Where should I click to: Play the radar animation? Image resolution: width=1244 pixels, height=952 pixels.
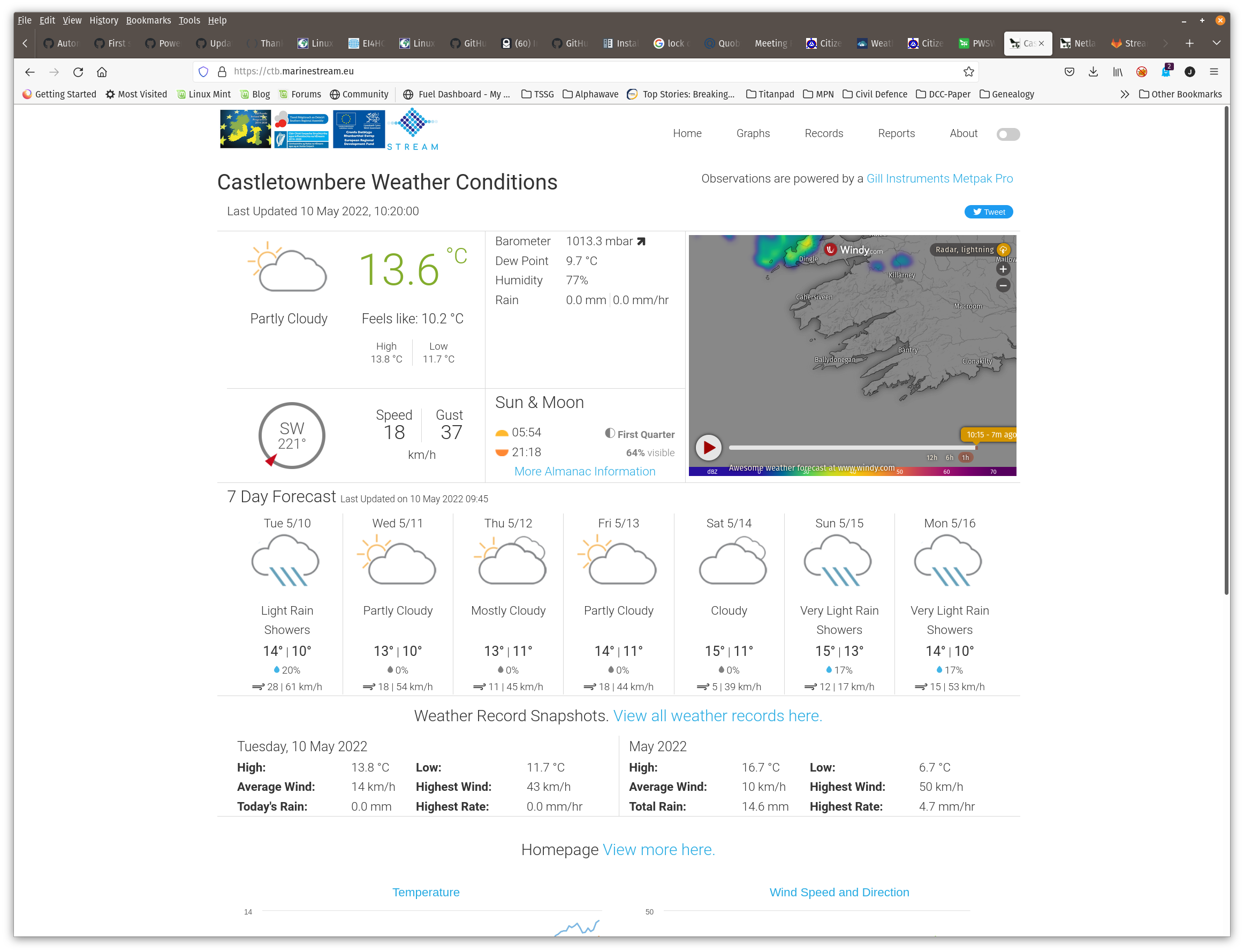(708, 447)
